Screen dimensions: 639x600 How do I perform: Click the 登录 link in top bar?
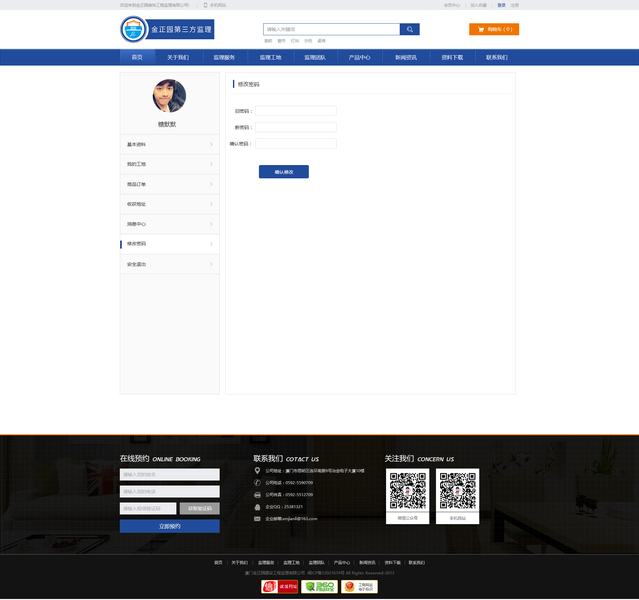tap(502, 5)
